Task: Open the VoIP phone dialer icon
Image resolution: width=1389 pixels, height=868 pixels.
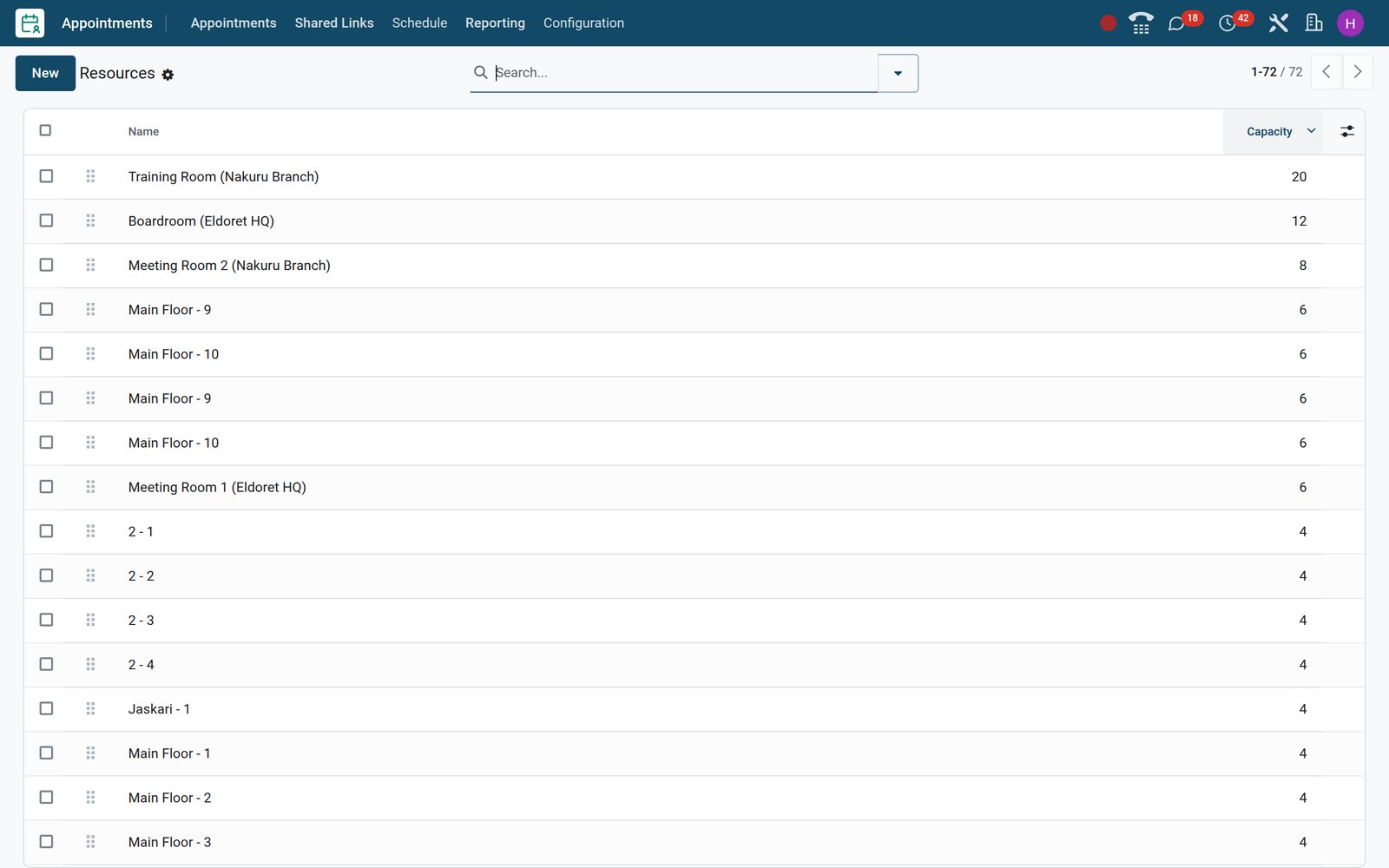Action: (x=1141, y=23)
